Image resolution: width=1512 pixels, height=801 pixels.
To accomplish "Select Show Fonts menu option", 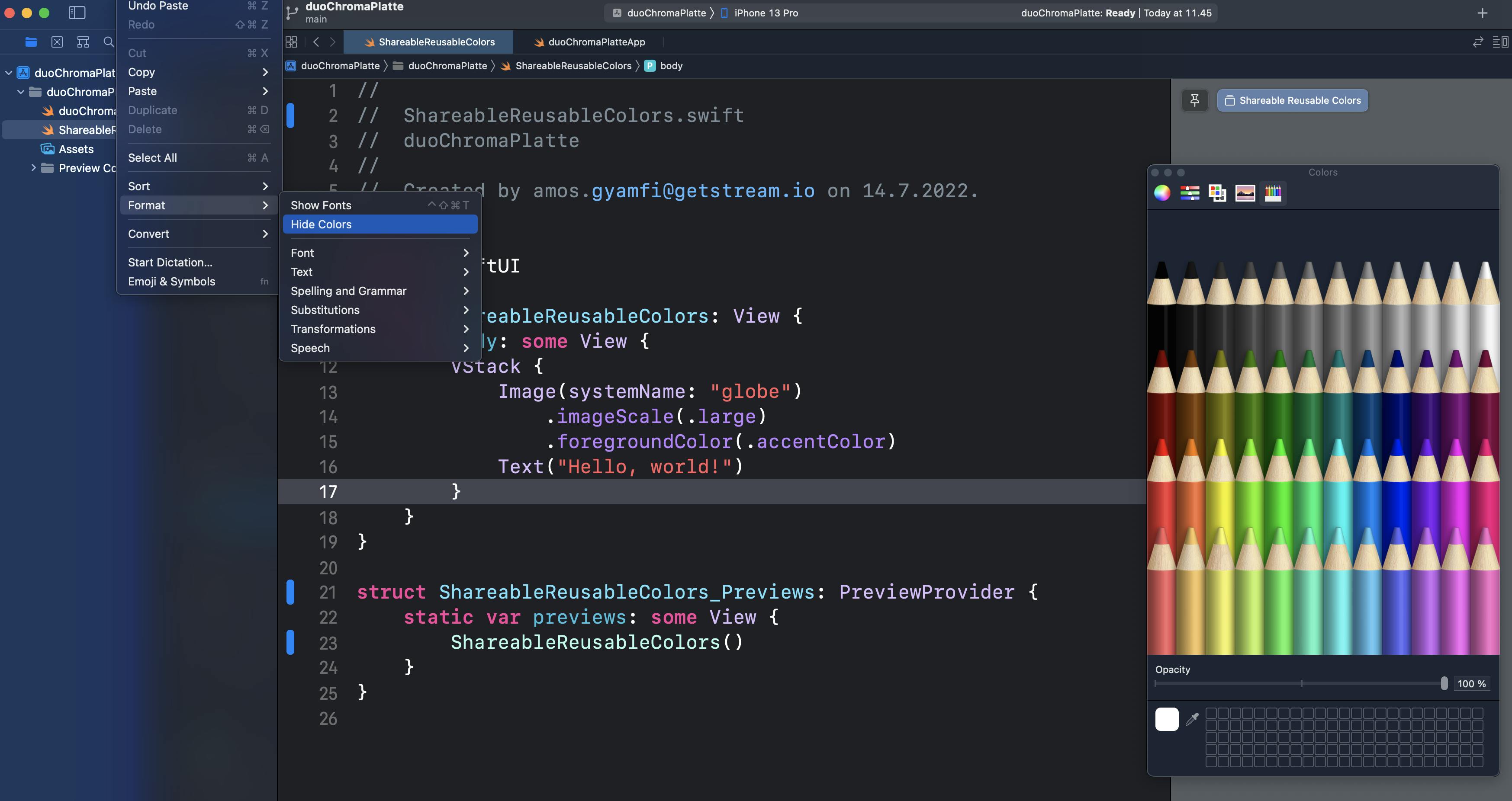I will (320, 205).
